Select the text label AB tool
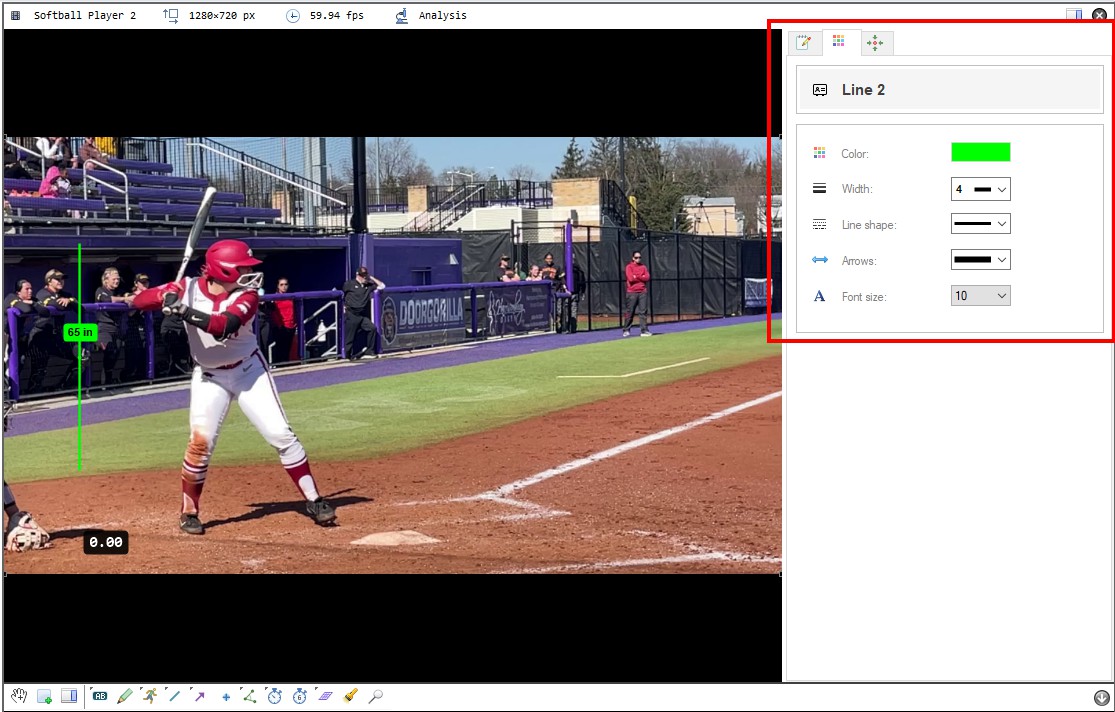This screenshot has height=712, width=1115. pos(99,696)
